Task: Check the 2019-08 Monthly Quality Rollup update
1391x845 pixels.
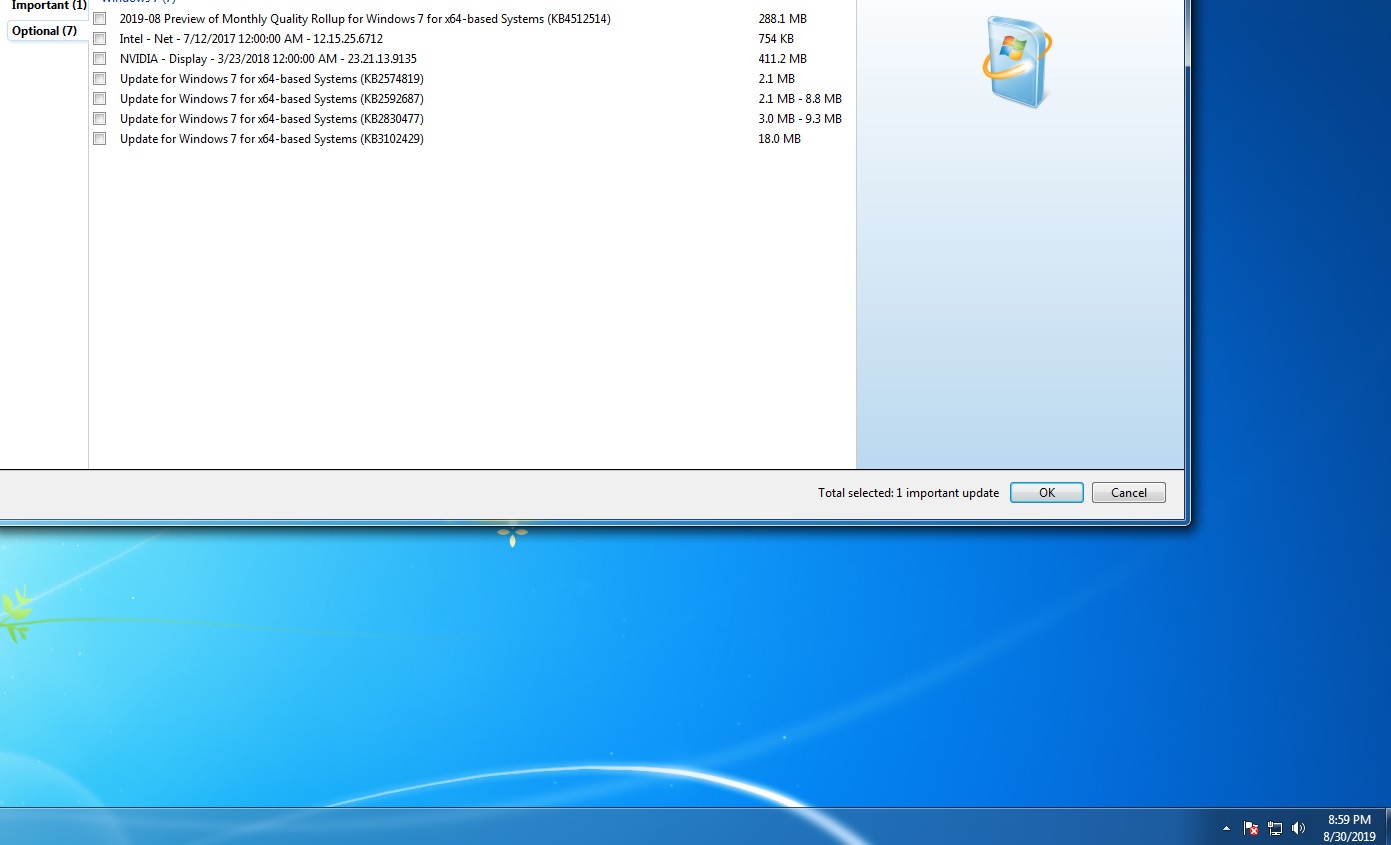Action: pyautogui.click(x=100, y=19)
